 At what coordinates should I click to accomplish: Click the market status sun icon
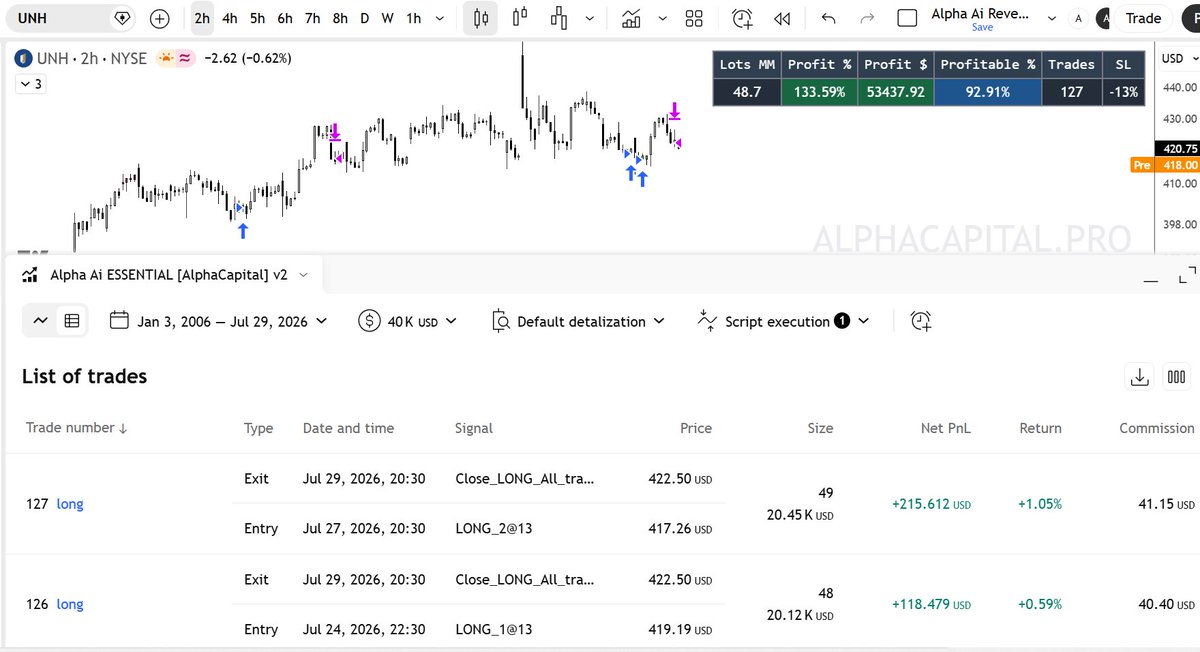165,58
